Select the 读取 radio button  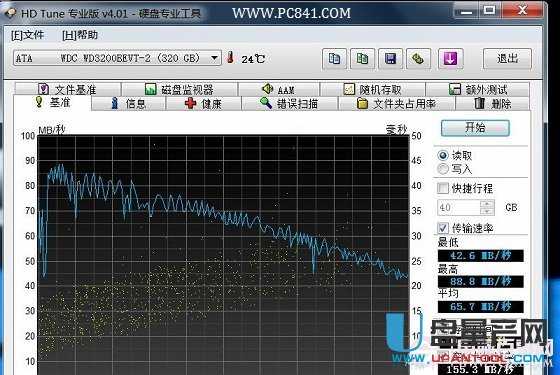443,155
